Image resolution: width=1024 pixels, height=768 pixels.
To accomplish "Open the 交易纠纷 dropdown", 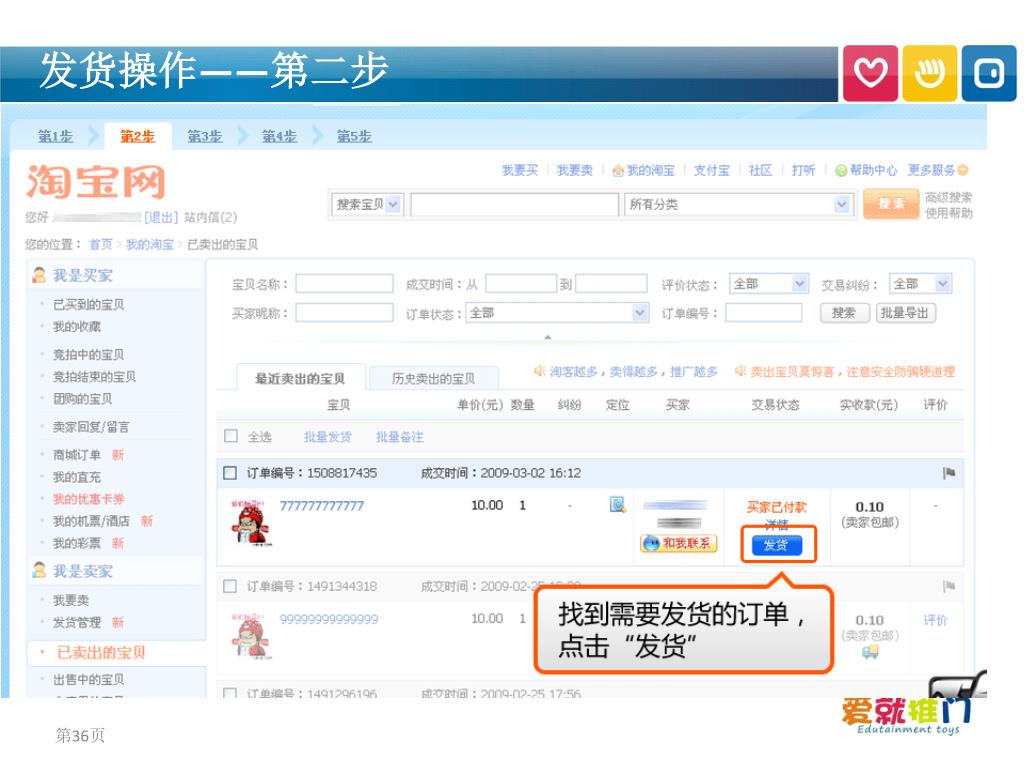I will click(x=920, y=283).
